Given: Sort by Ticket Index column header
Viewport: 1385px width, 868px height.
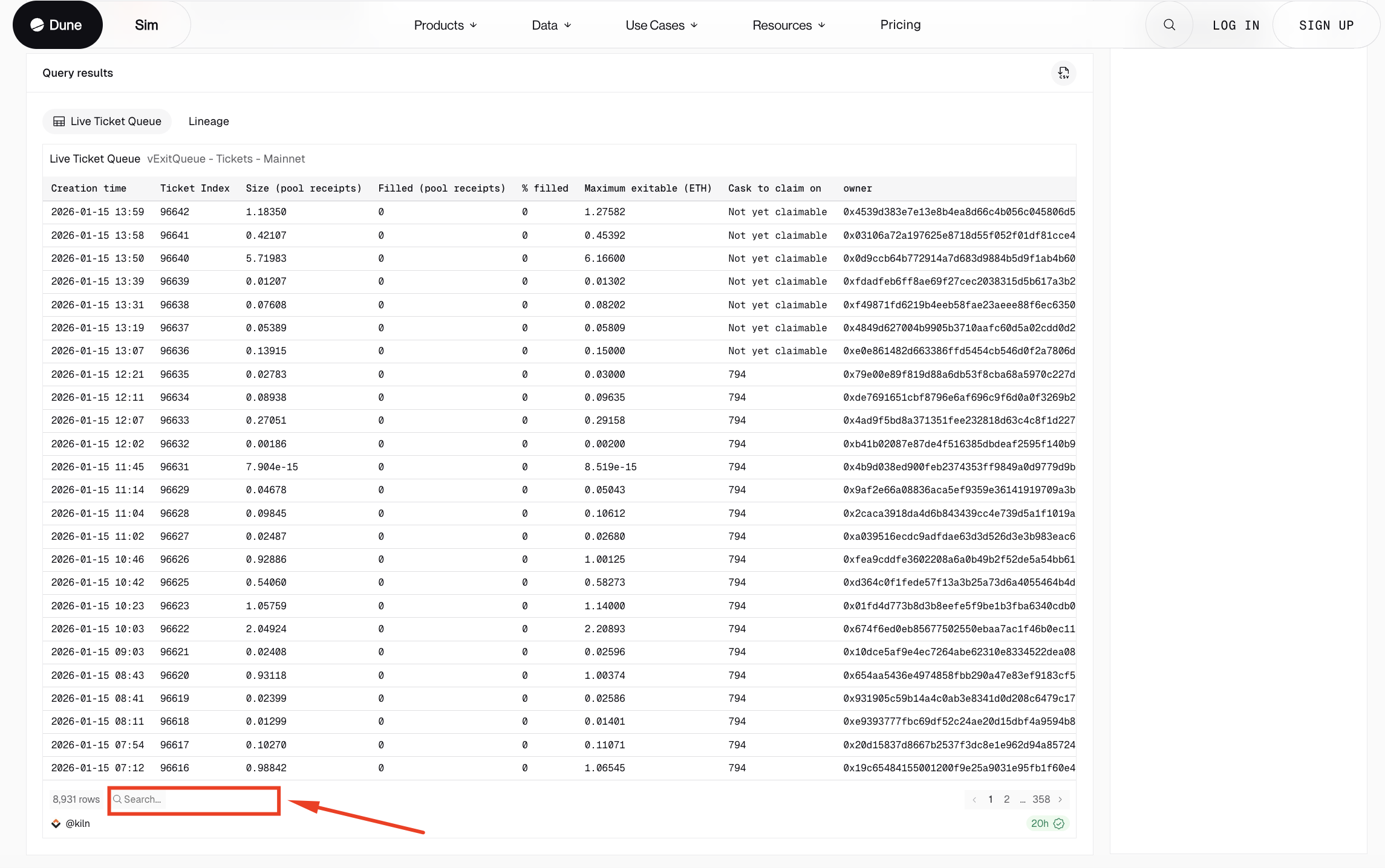Looking at the screenshot, I should [195, 189].
